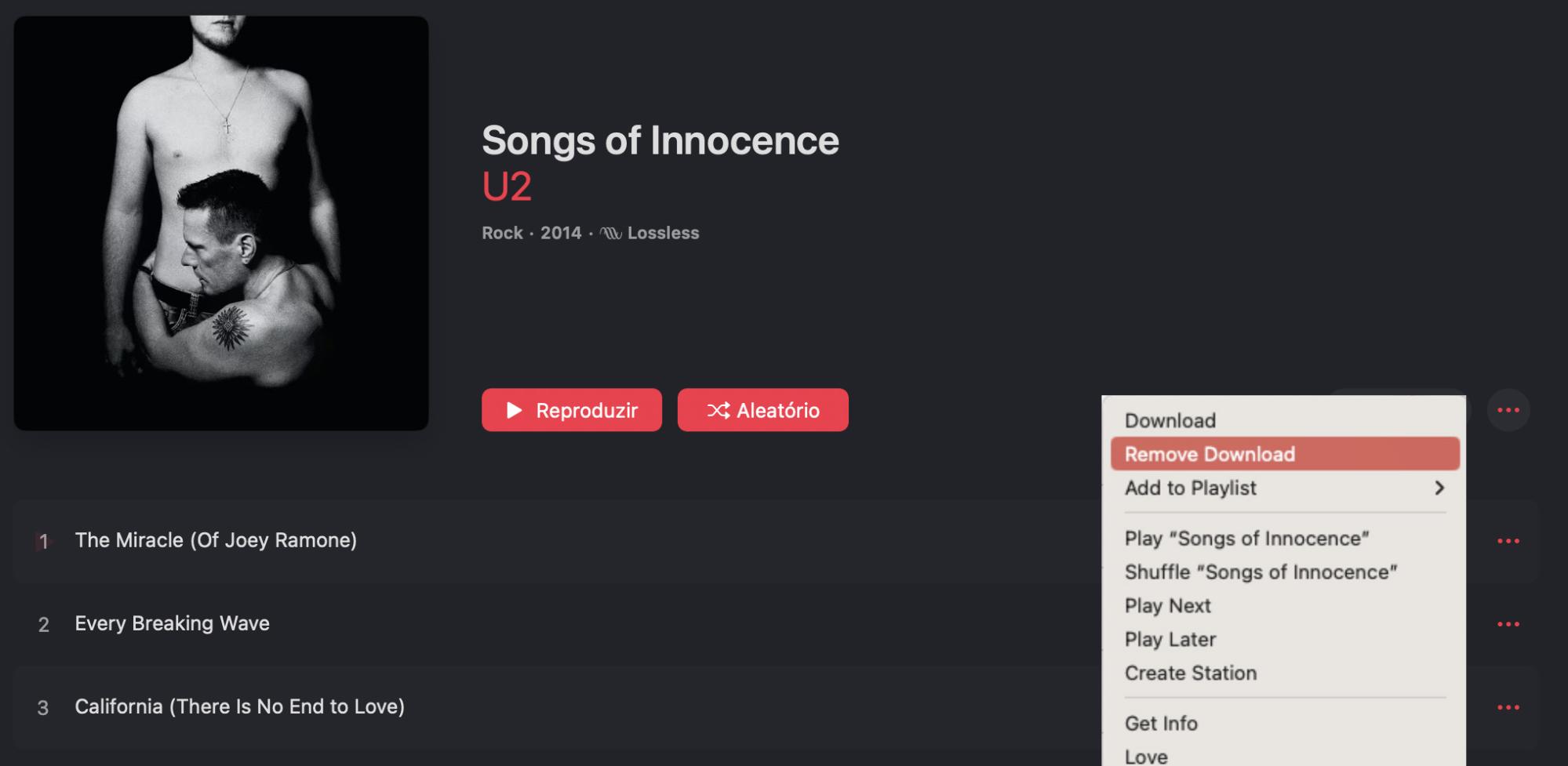Click the play icon in Reproduzir button
1568x766 pixels.
[515, 410]
